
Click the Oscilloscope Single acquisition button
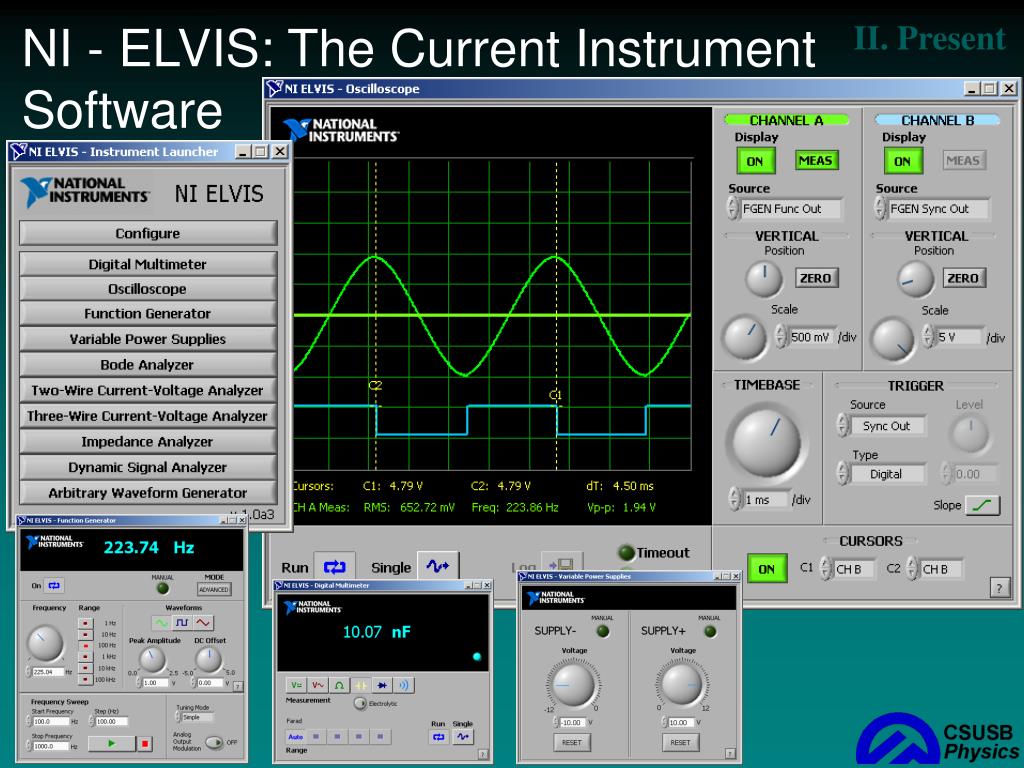[438, 566]
